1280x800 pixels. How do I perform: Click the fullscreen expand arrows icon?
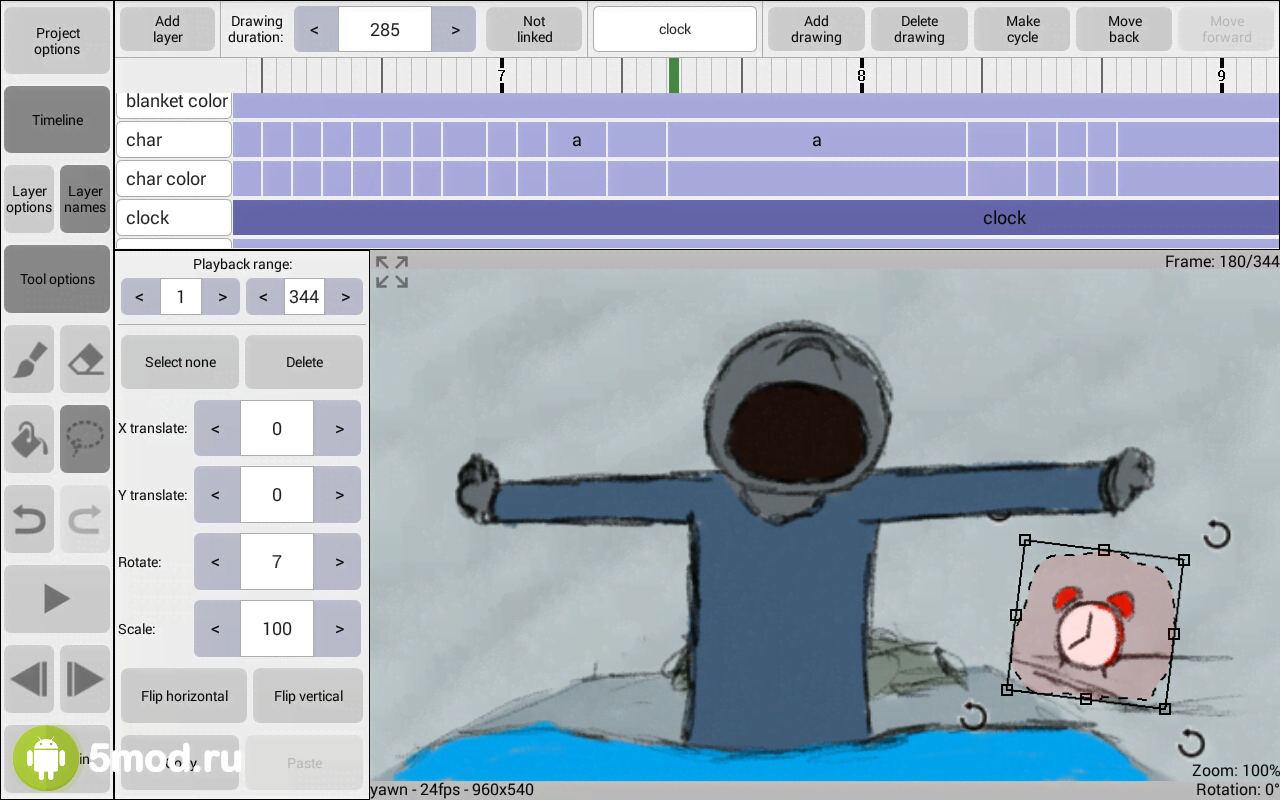coord(392,272)
